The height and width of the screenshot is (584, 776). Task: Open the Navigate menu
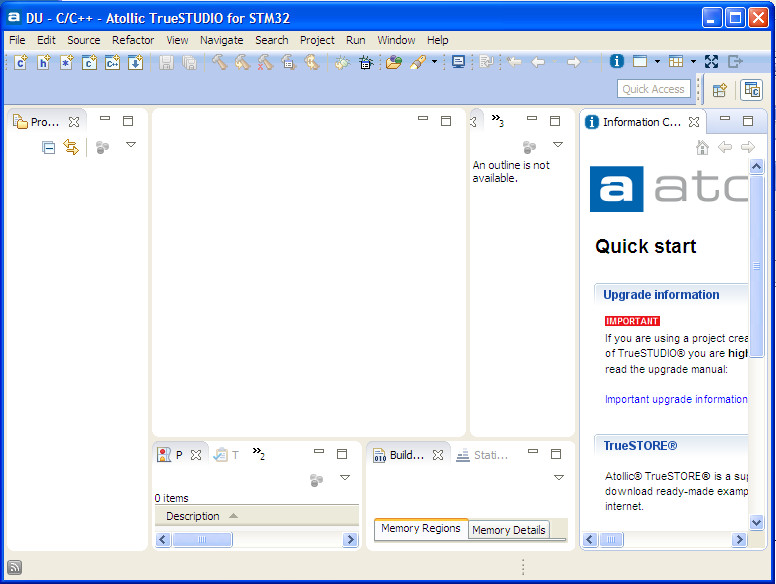point(221,40)
